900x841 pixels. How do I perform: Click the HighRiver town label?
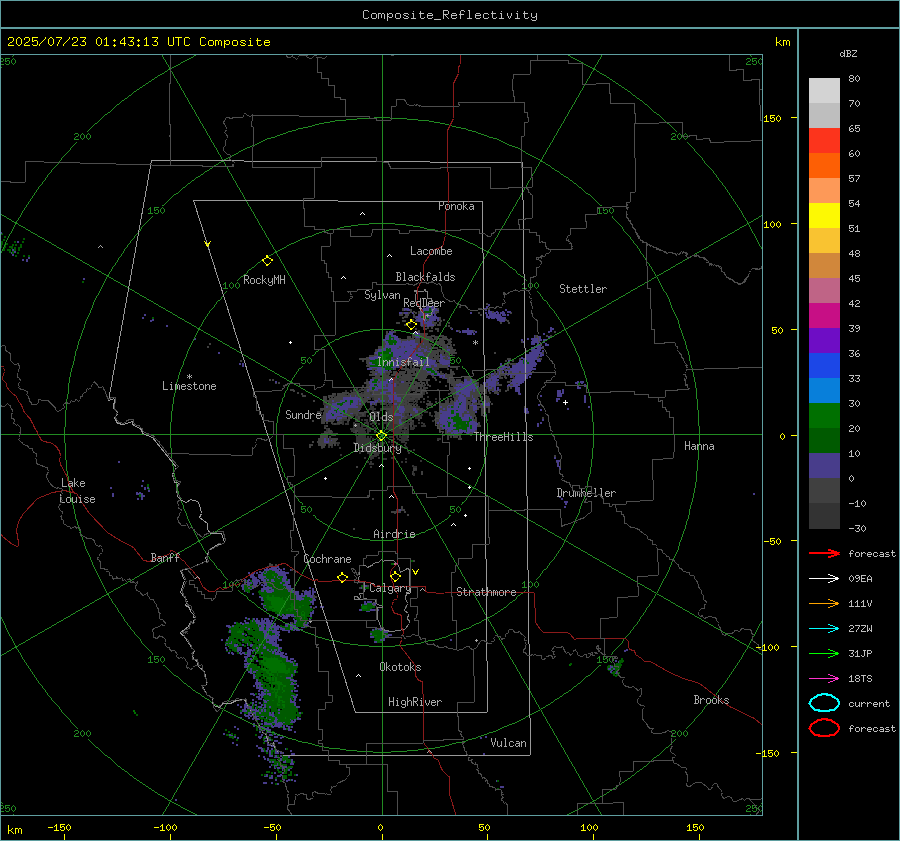click(415, 702)
